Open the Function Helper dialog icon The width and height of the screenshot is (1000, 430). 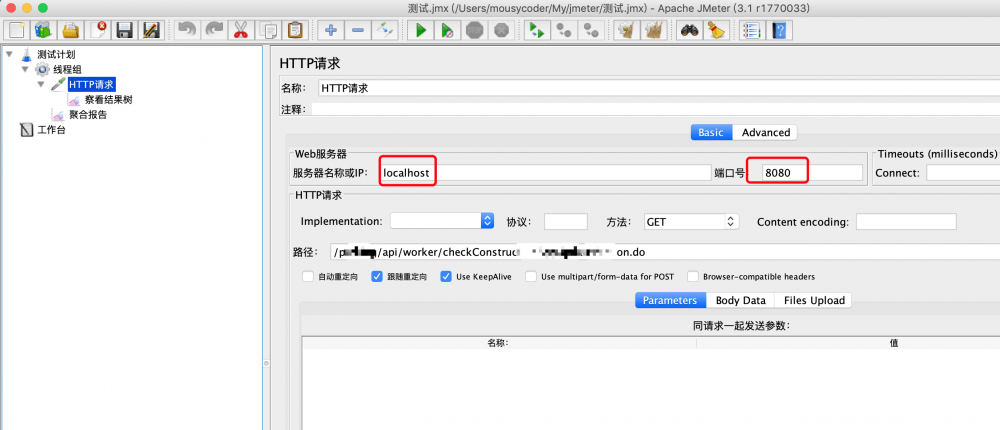point(751,30)
